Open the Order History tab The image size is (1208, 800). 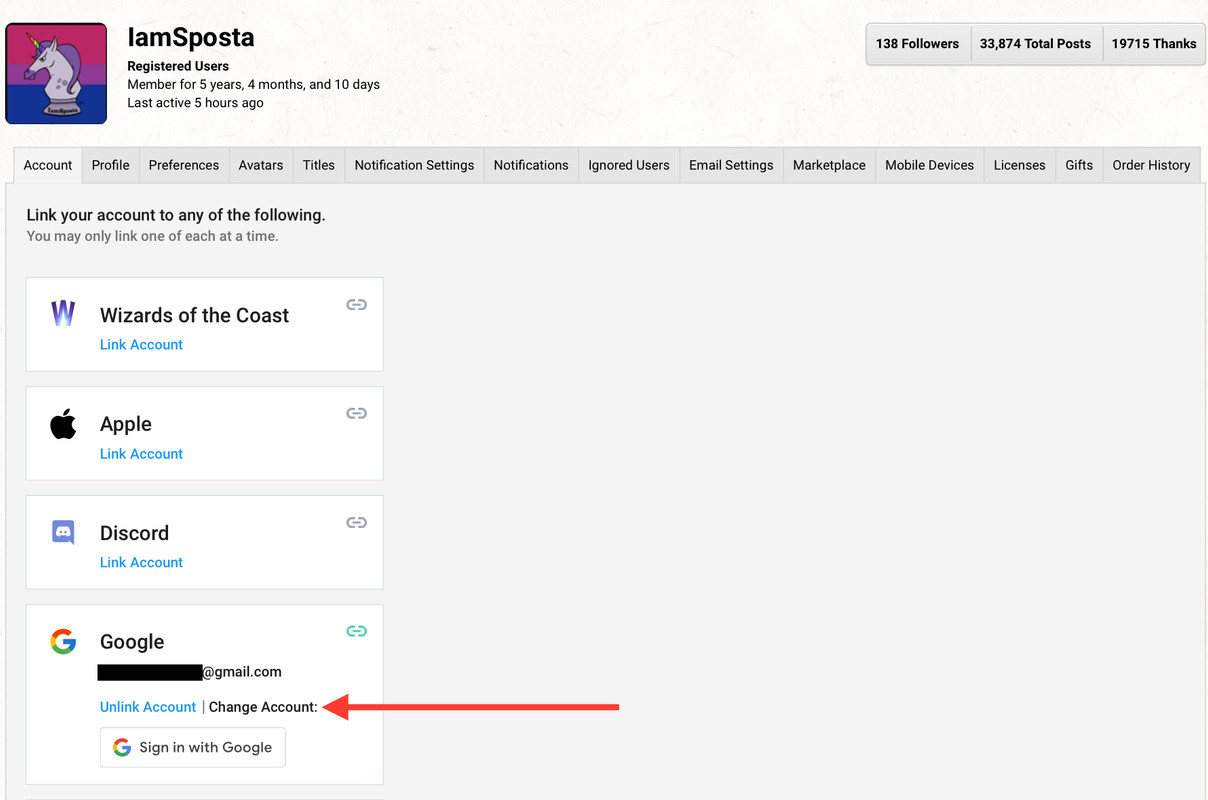click(x=1151, y=165)
